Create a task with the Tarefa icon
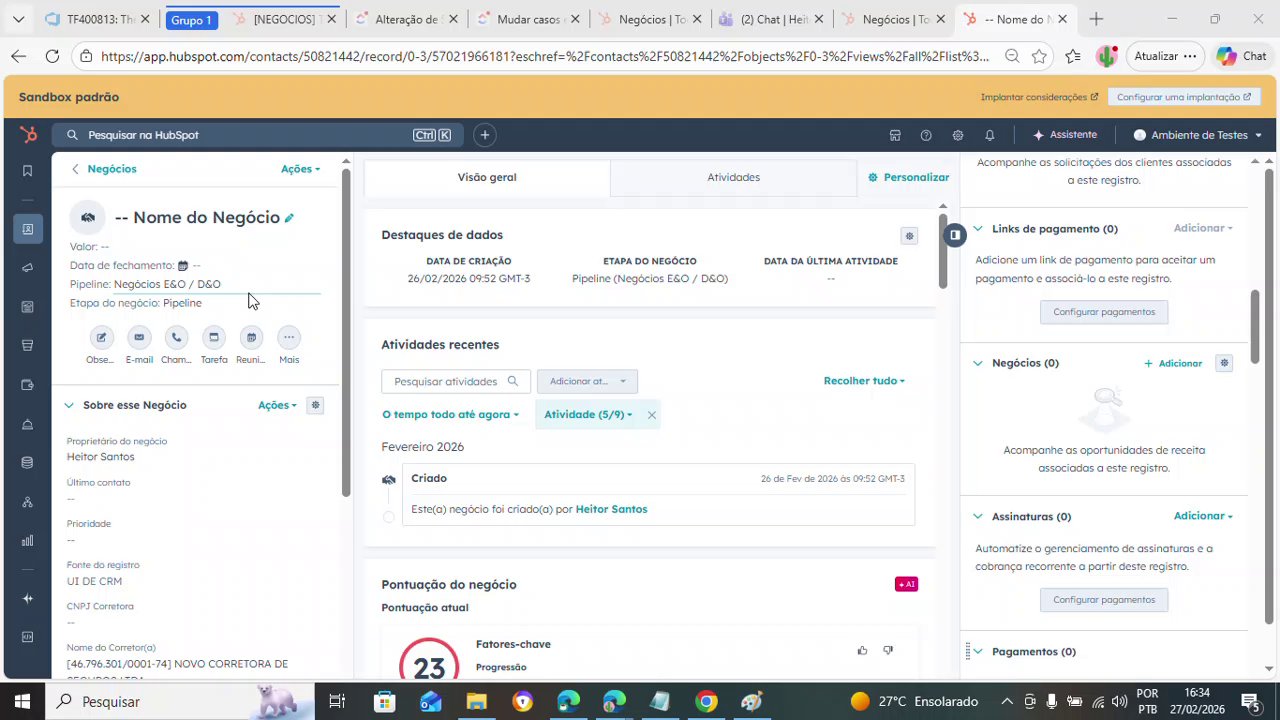Image resolution: width=1280 pixels, height=720 pixels. [x=214, y=338]
